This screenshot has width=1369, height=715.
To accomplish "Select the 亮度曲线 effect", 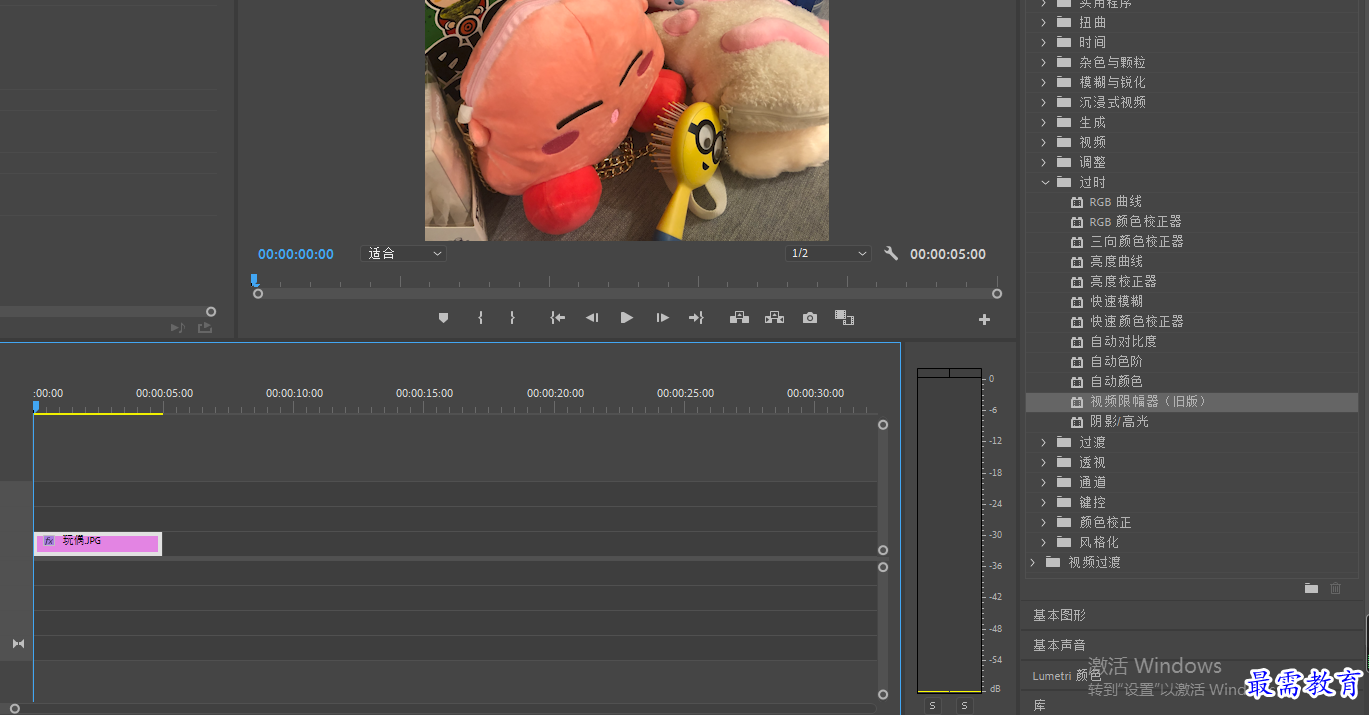I will pos(1116,262).
